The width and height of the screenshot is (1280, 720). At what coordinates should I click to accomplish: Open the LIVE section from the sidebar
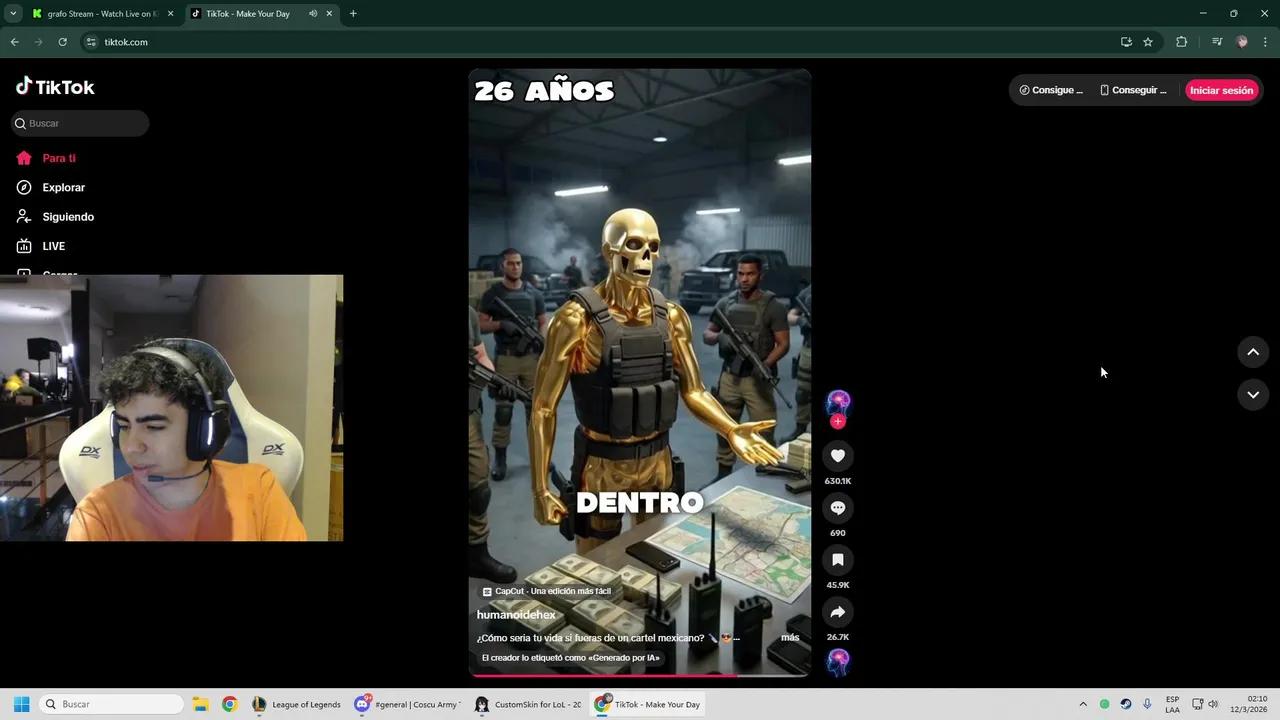click(x=54, y=245)
